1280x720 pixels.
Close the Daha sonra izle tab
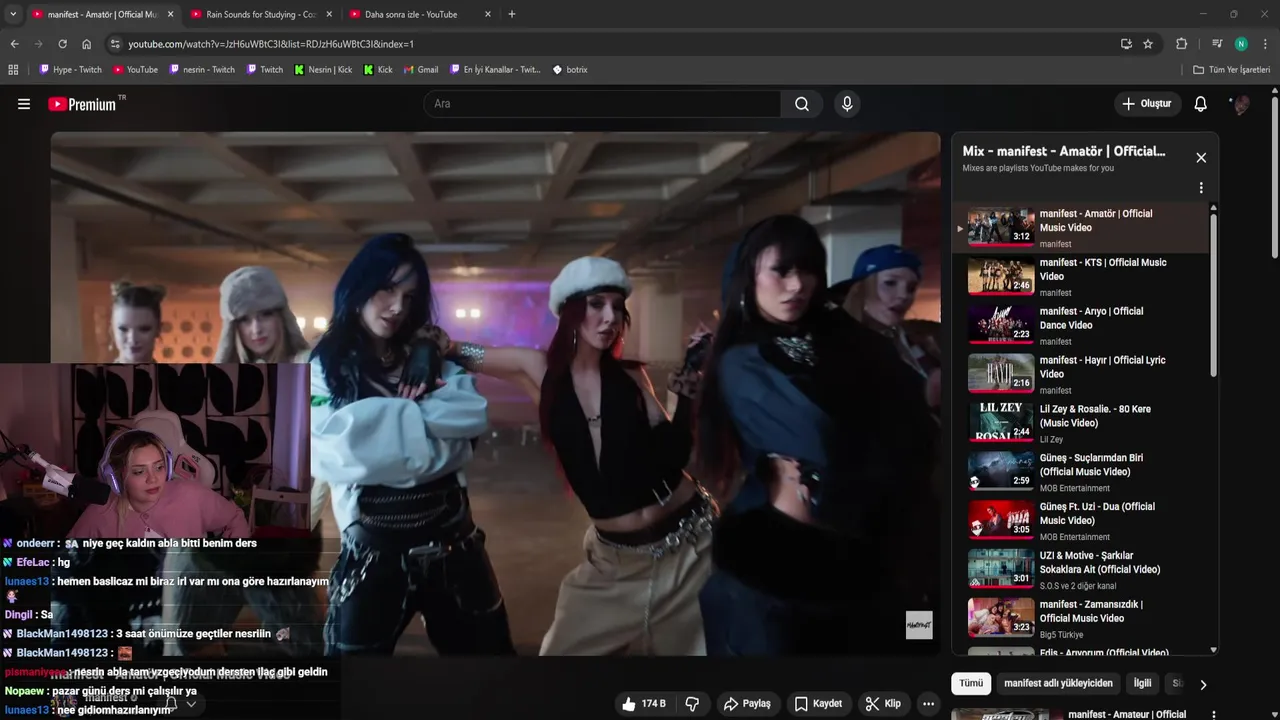488,14
